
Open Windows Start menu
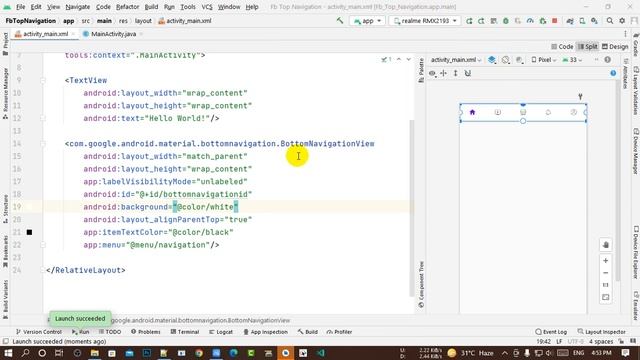[8, 353]
